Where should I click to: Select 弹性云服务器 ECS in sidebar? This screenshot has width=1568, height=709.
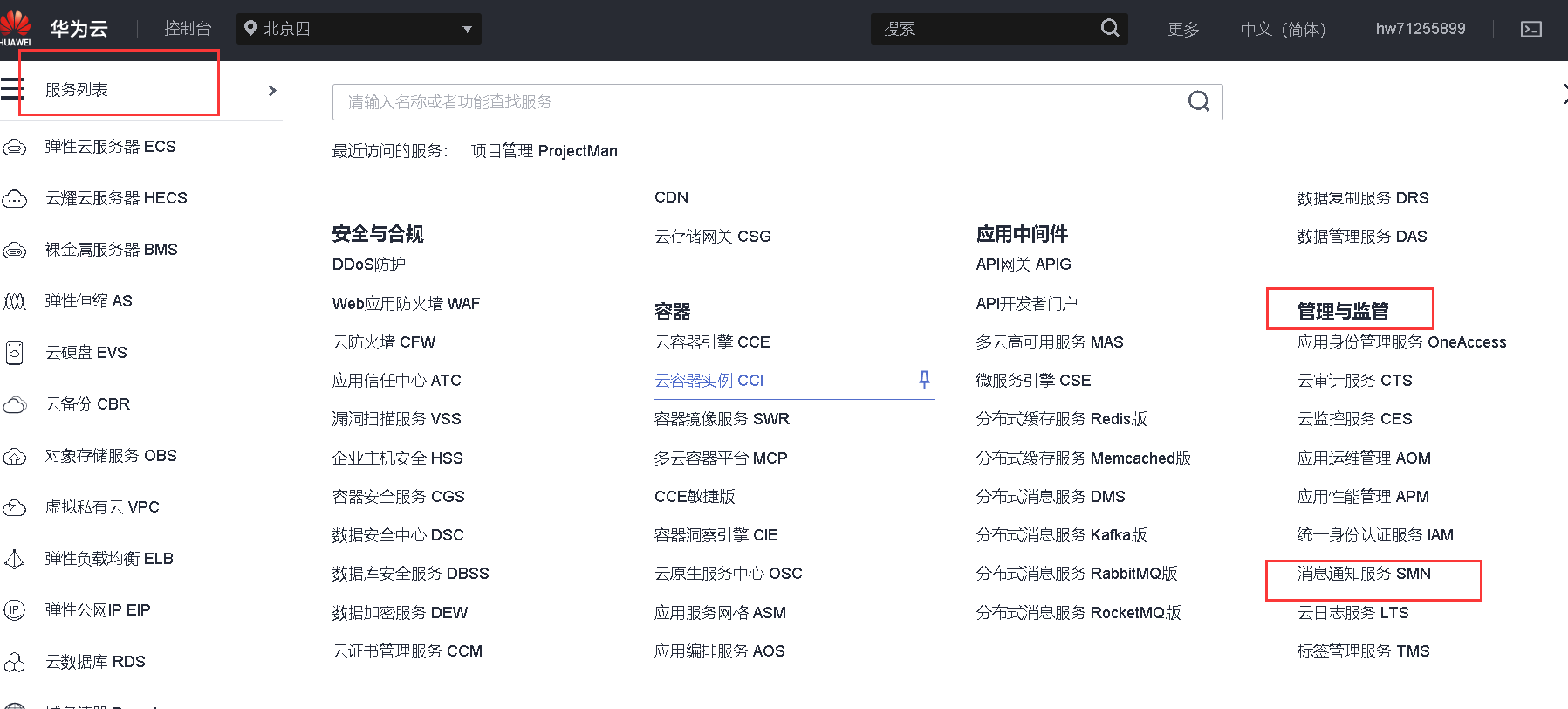pos(111,147)
